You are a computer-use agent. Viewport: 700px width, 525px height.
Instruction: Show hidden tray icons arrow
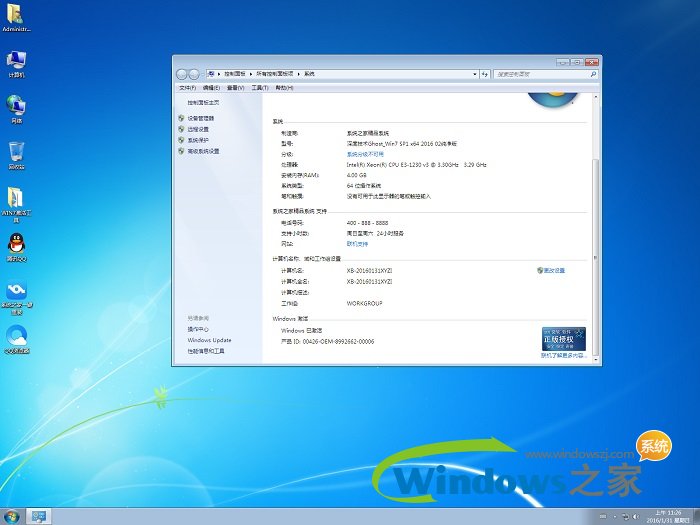(x=615, y=517)
